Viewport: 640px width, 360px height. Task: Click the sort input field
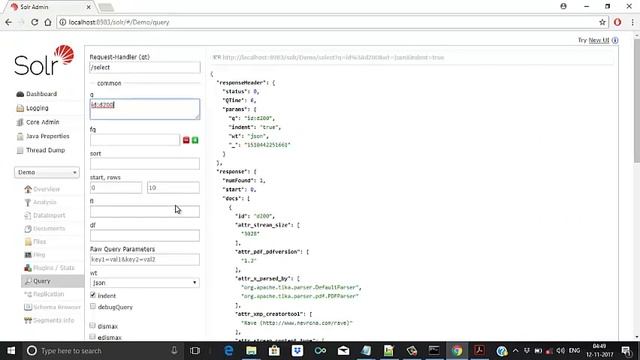(145, 164)
